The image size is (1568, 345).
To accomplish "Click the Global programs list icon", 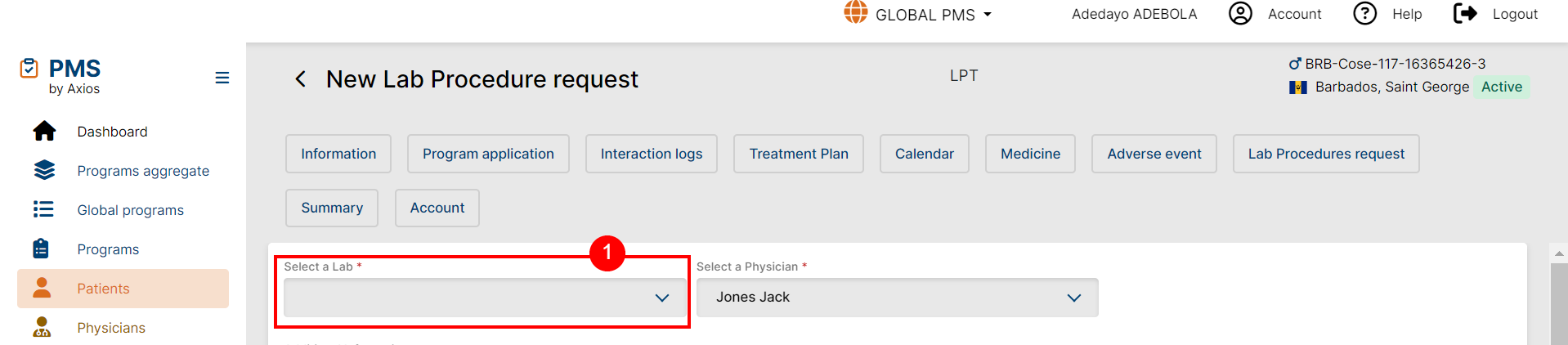I will point(43,209).
